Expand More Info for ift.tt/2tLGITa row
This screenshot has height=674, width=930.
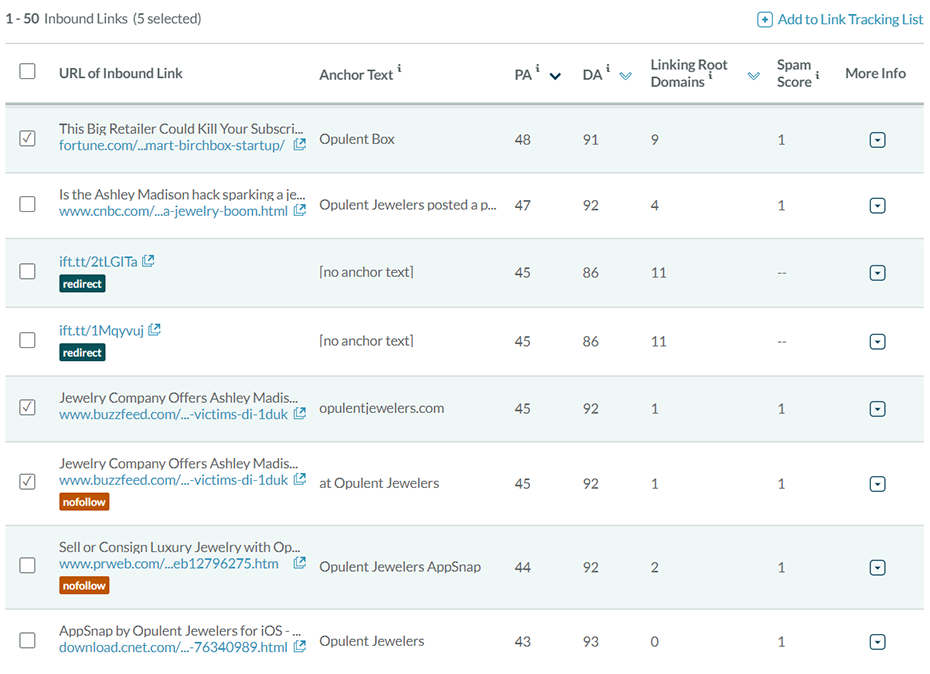click(877, 273)
